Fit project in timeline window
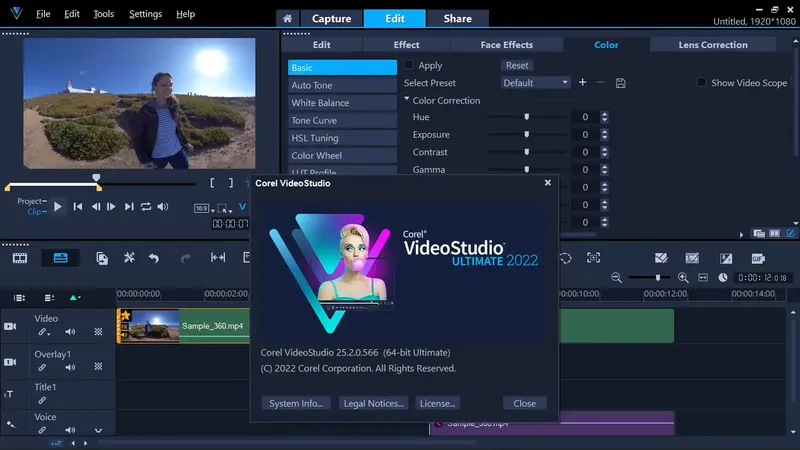This screenshot has width=800, height=450. coord(703,278)
